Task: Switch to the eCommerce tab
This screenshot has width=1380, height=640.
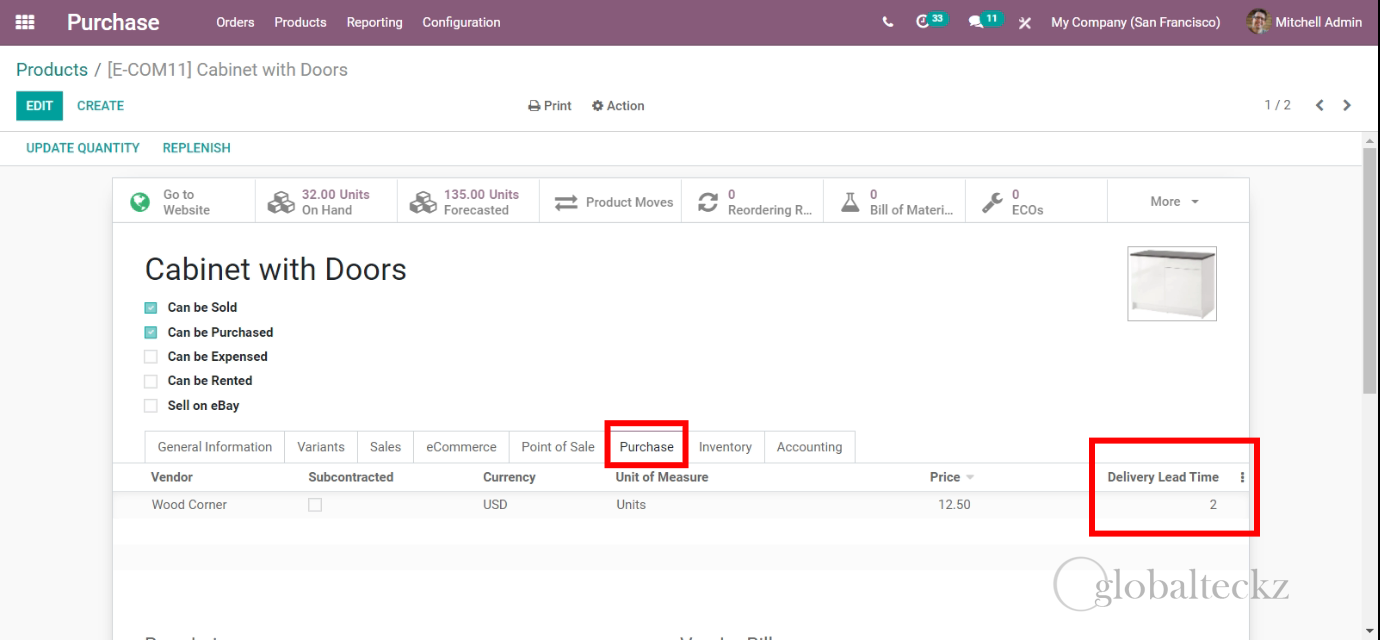Action: coord(461,447)
